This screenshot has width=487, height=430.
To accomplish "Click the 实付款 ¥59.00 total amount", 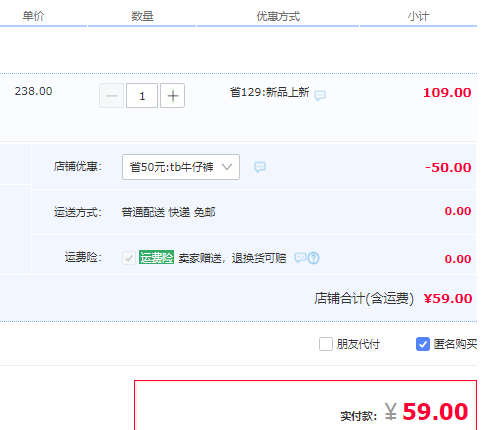I will point(426,412).
